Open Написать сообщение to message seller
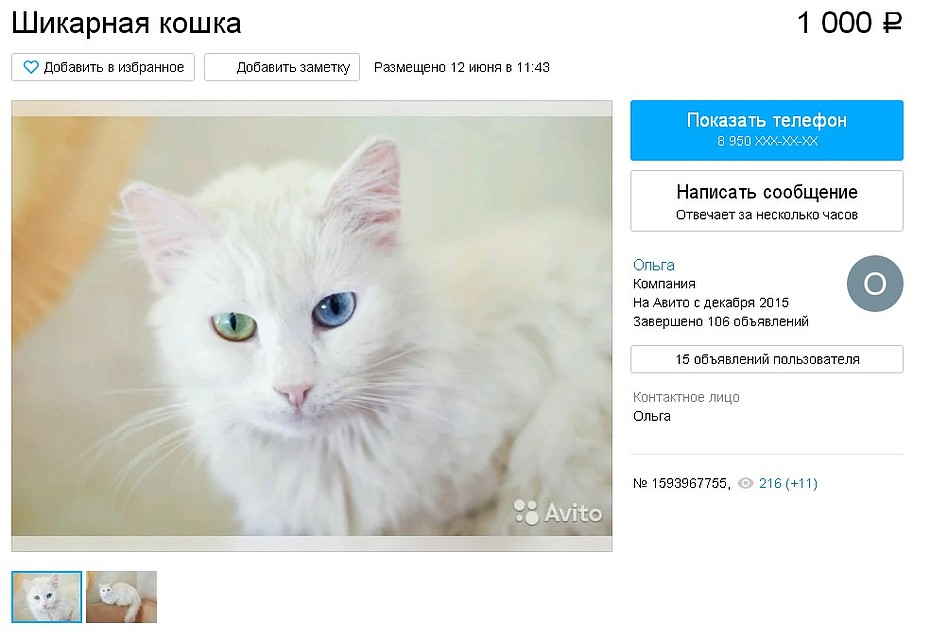931x640 pixels. pyautogui.click(x=767, y=201)
